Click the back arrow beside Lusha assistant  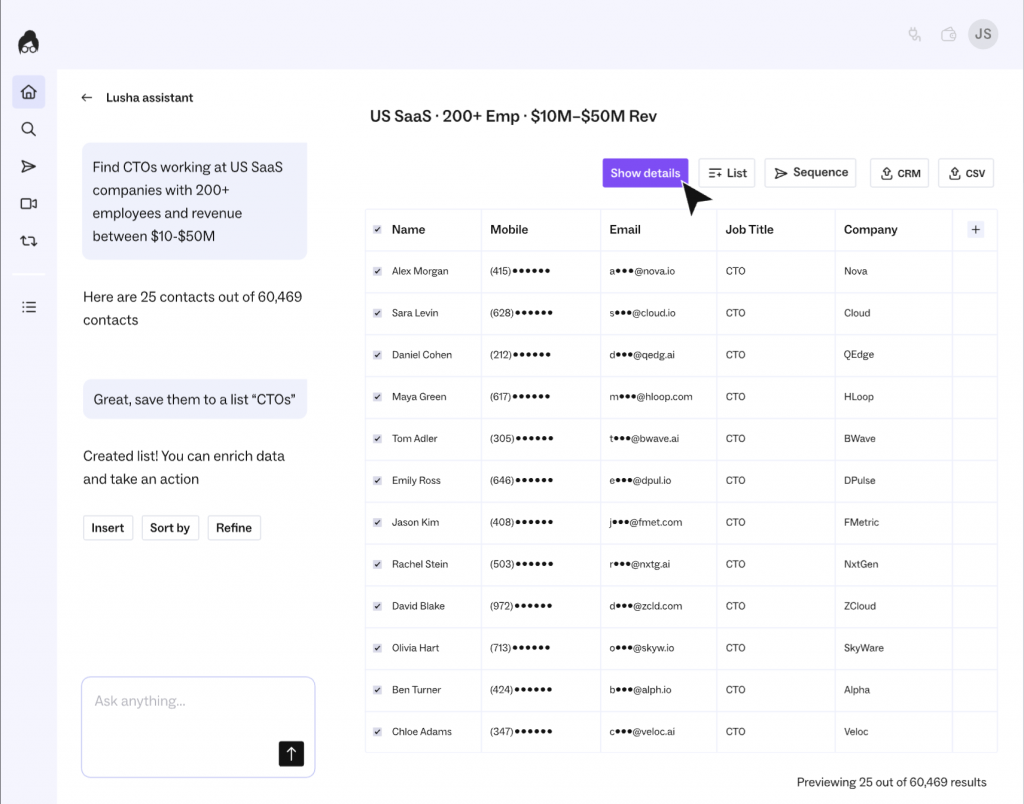coord(87,98)
